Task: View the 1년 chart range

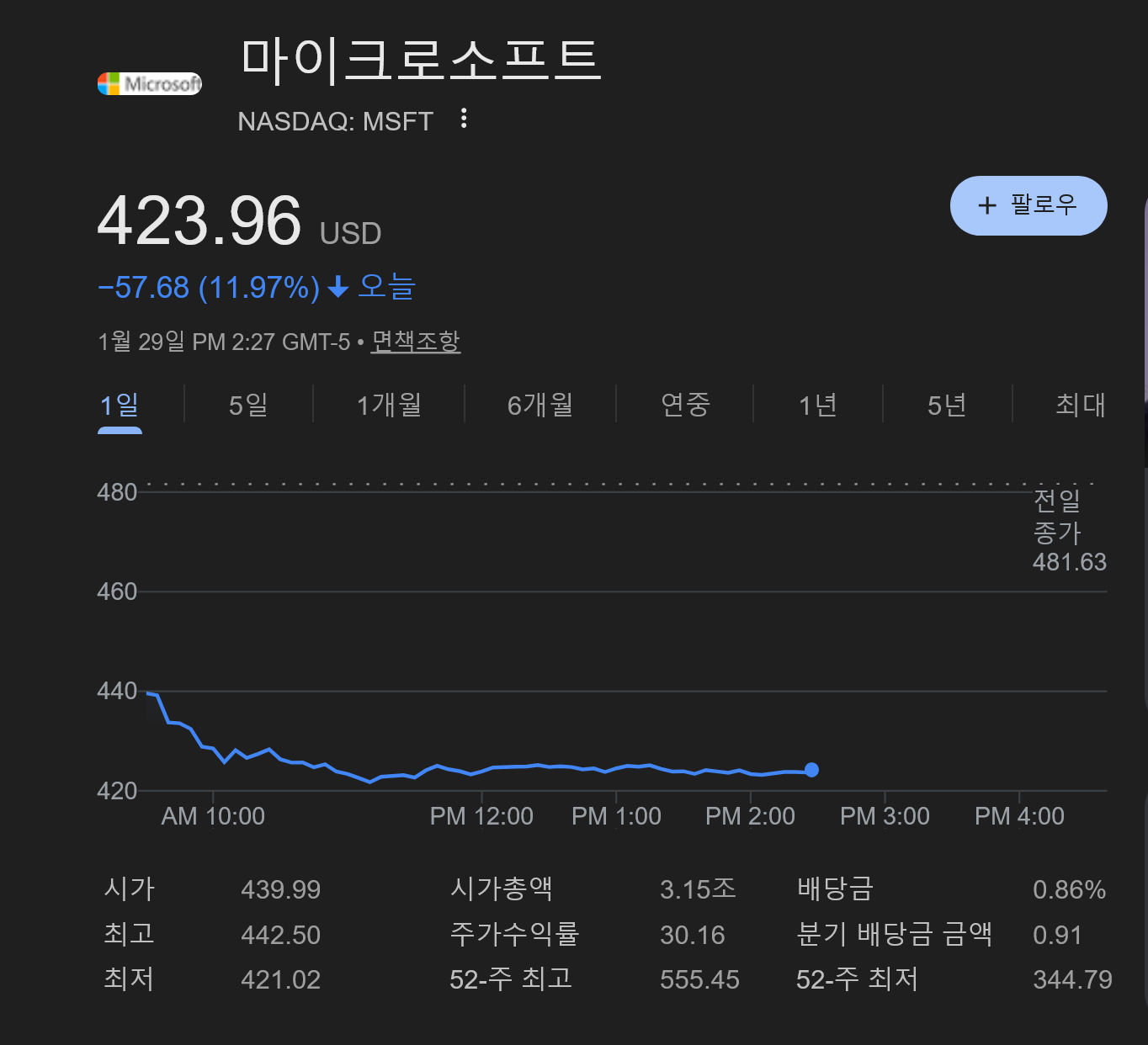Action: pyautogui.click(x=817, y=406)
